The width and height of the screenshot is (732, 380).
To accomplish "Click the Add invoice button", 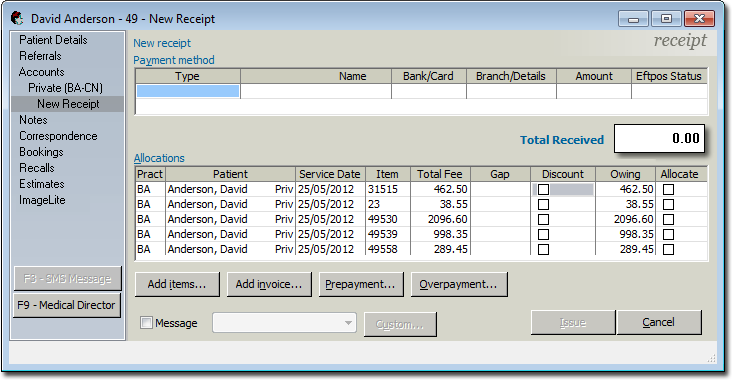I will [x=269, y=284].
